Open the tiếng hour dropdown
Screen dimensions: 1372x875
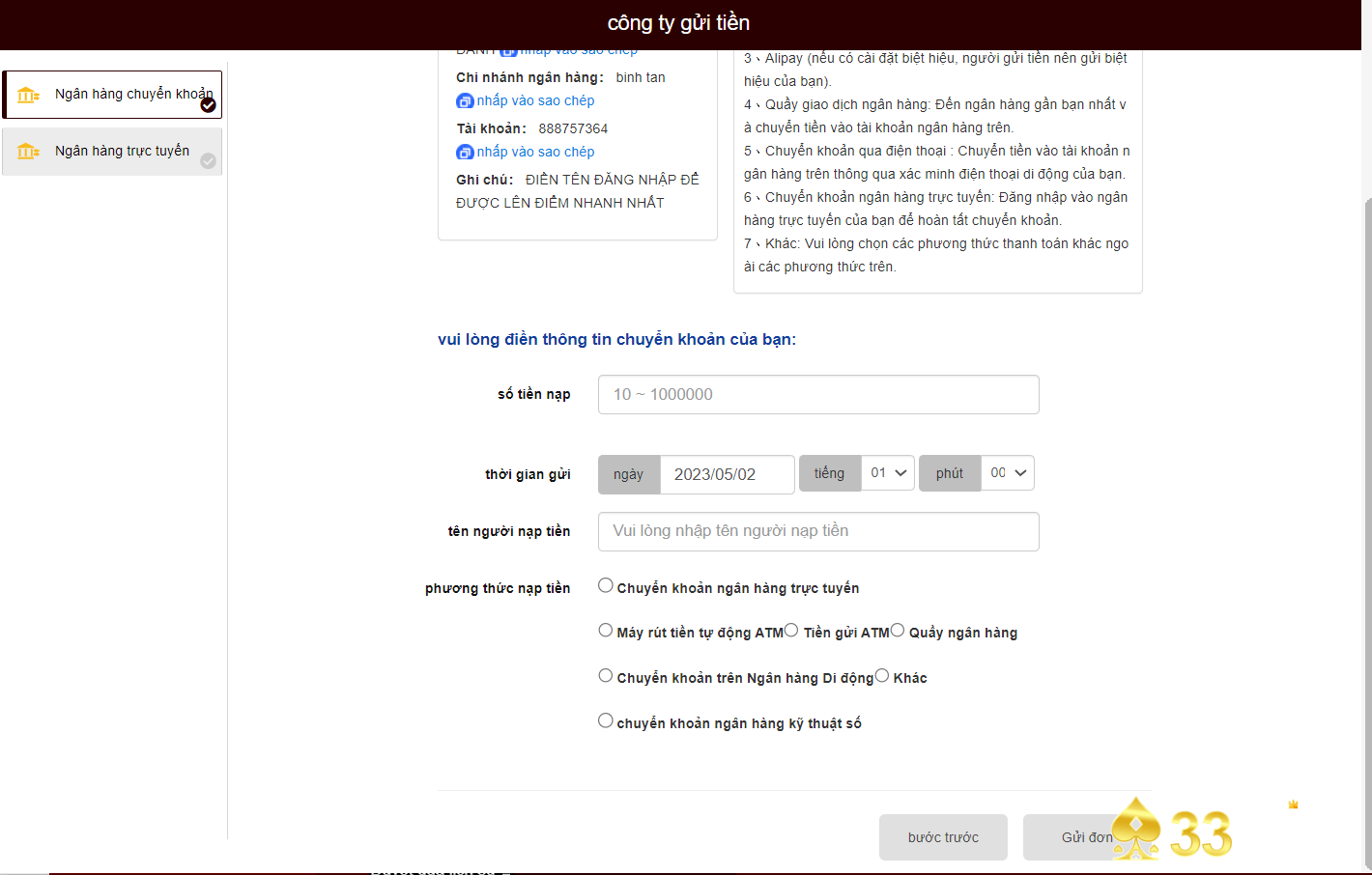888,473
